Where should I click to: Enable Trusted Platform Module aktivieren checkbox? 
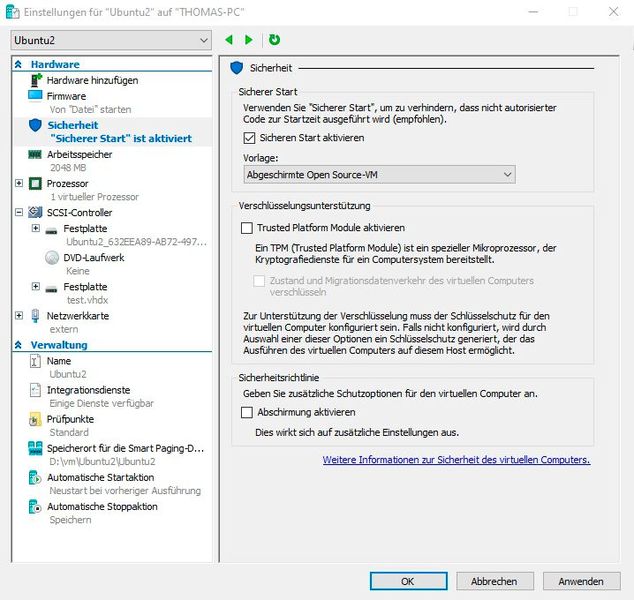pyautogui.click(x=247, y=228)
